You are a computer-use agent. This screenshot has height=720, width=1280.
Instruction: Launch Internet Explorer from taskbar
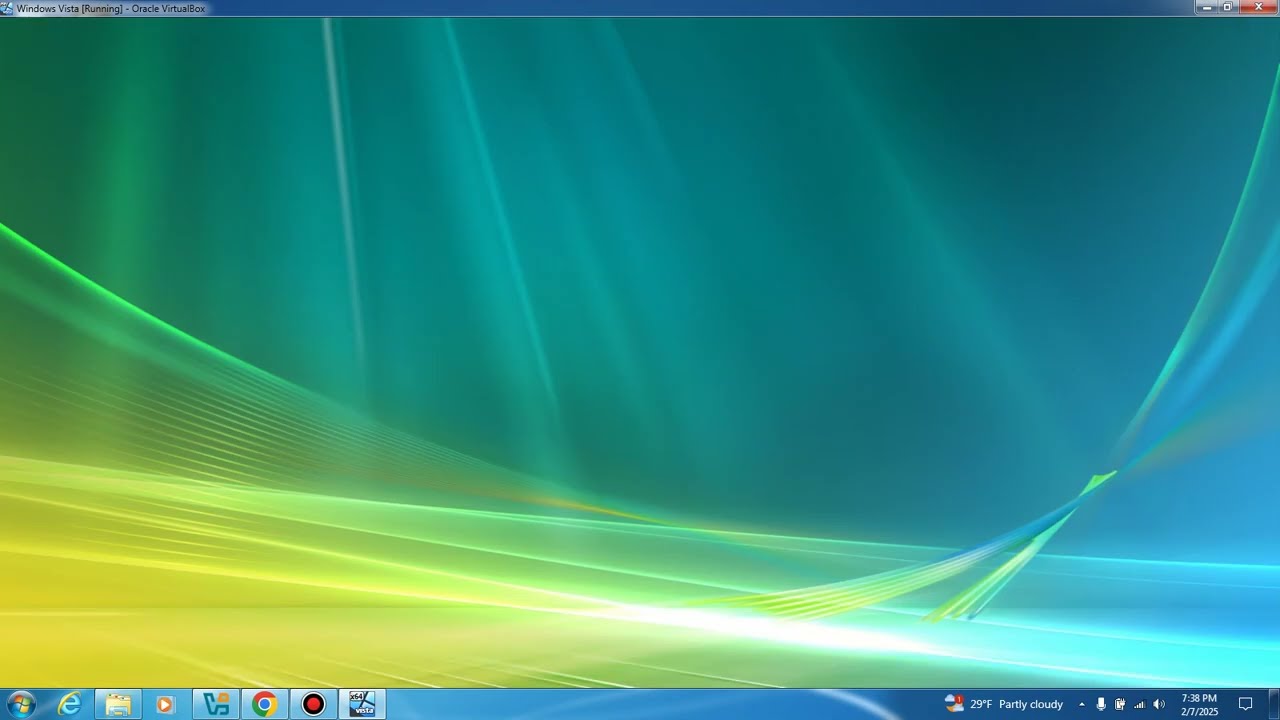(69, 704)
